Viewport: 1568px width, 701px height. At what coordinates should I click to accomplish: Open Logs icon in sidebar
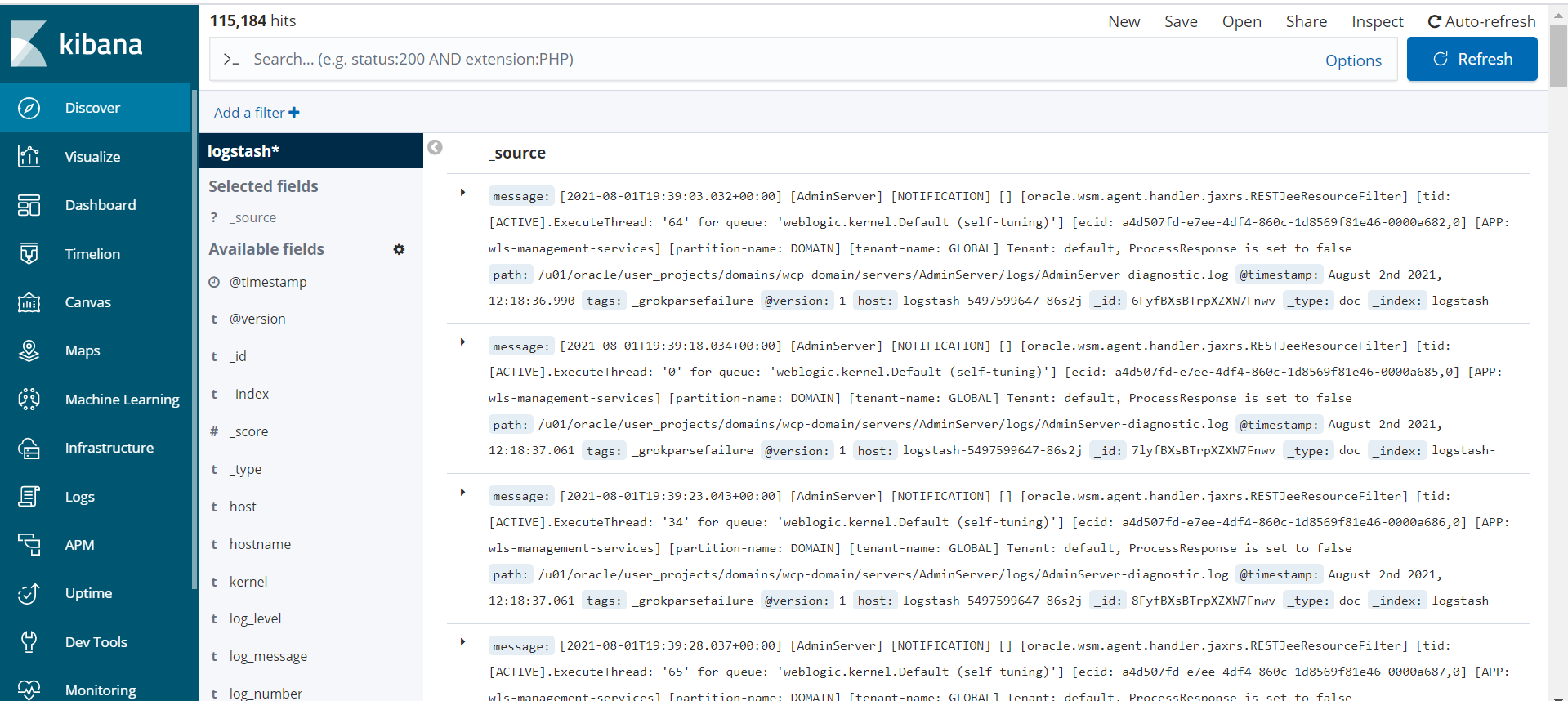click(x=29, y=497)
